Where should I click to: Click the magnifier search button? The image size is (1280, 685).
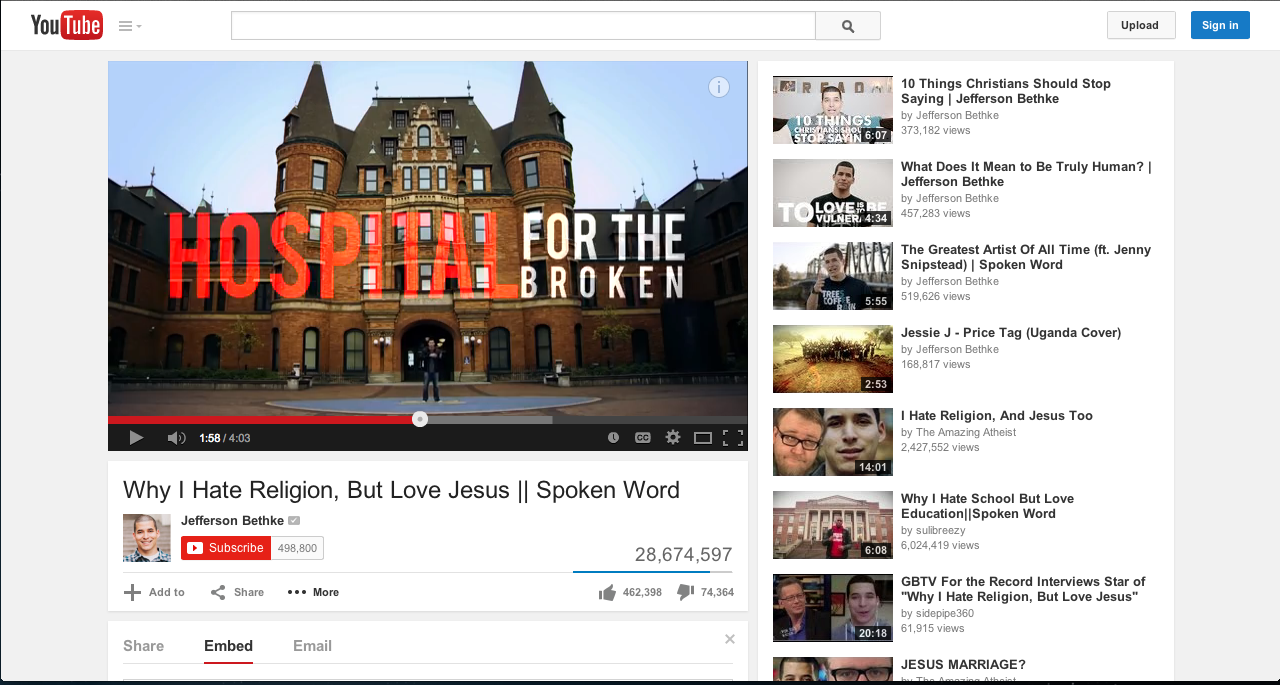(848, 26)
